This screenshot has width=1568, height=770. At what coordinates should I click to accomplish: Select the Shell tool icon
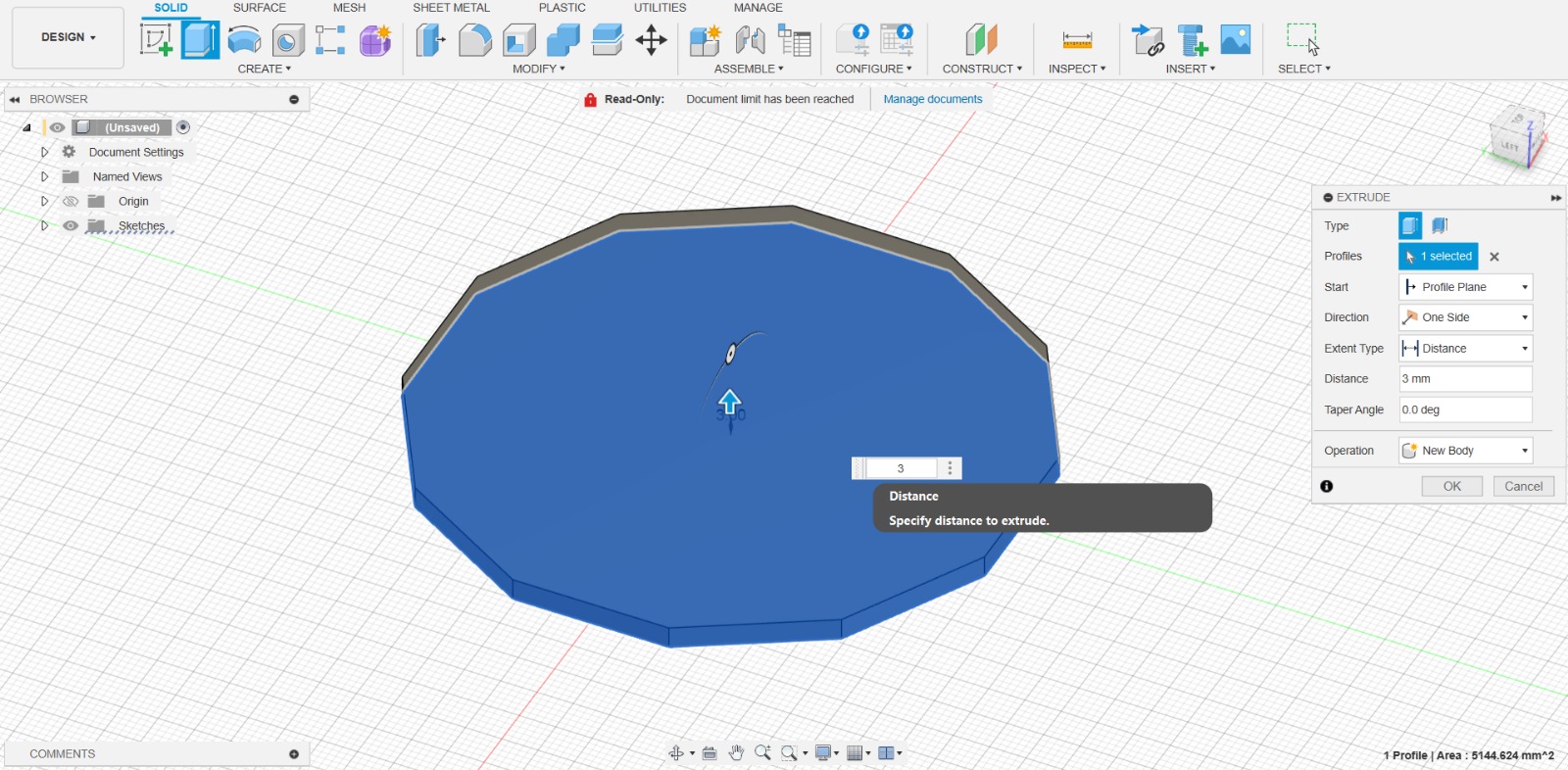tap(519, 40)
